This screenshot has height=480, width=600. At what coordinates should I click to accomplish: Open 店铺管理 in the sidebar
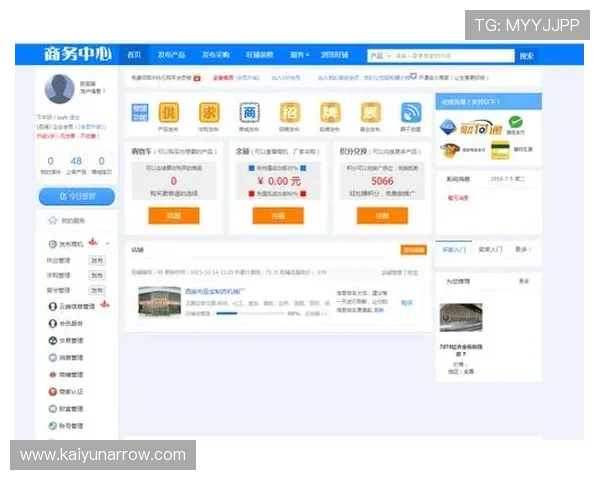(66, 374)
